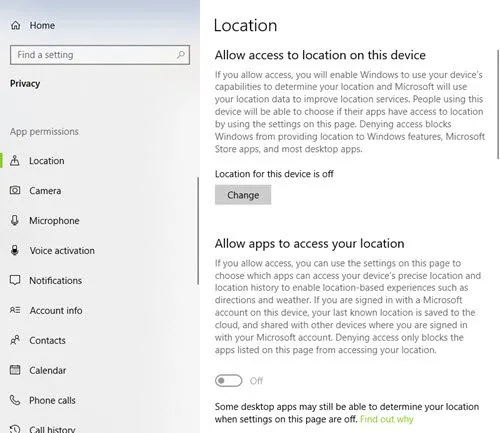500x433 pixels.
Task: Click the Notifications speech bubble icon
Action: point(15,280)
